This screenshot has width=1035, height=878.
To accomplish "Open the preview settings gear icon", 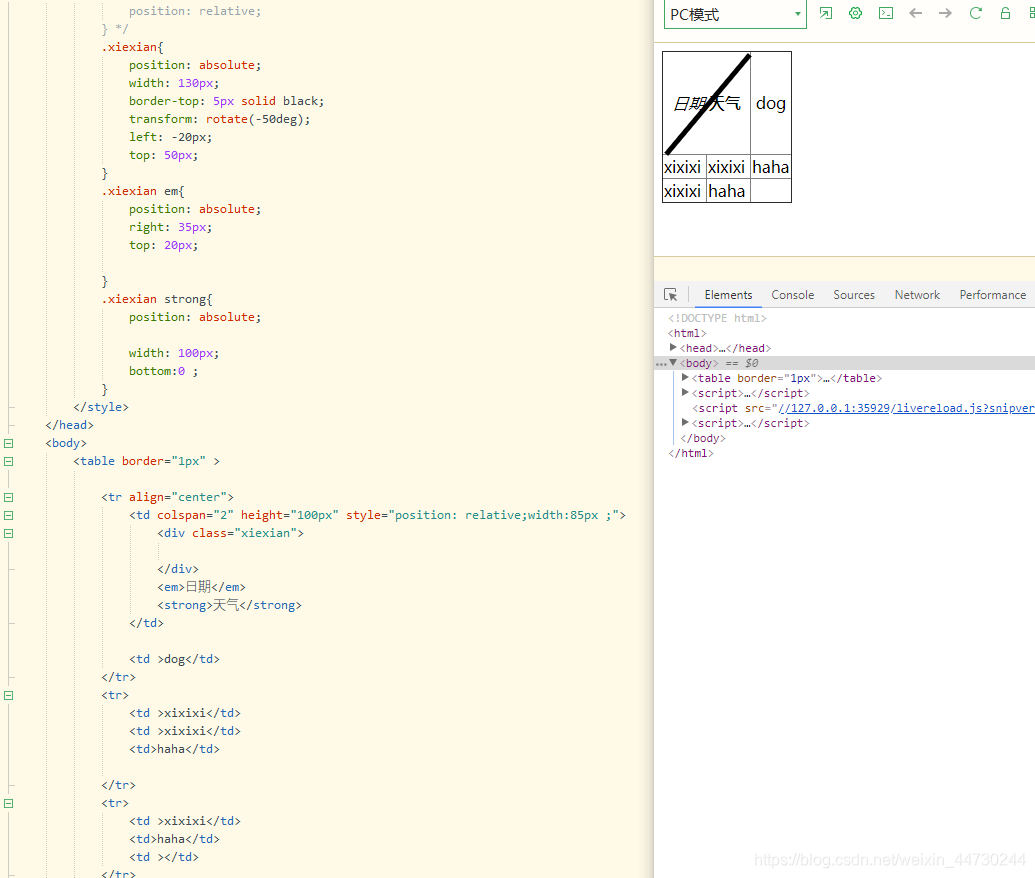I will coord(855,13).
